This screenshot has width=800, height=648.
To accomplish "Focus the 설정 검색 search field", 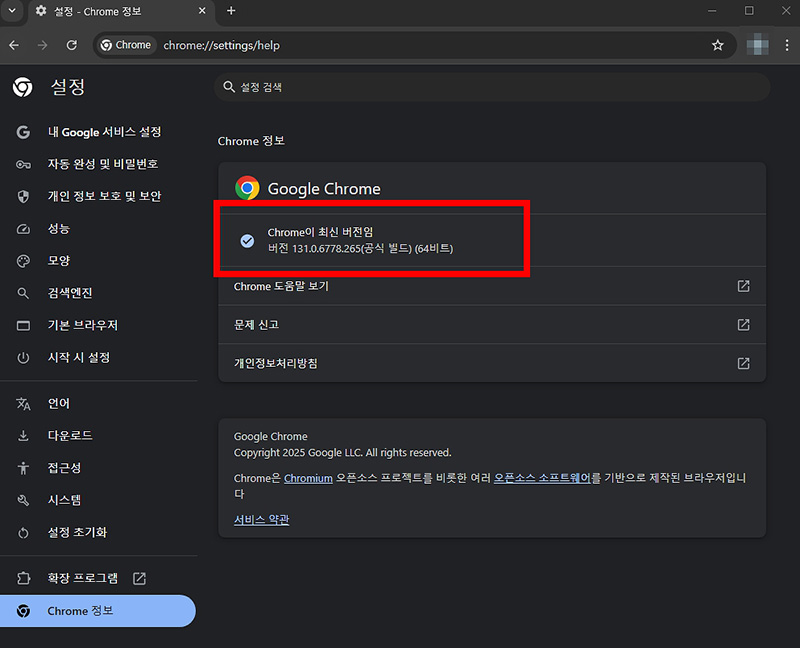I will (x=492, y=87).
